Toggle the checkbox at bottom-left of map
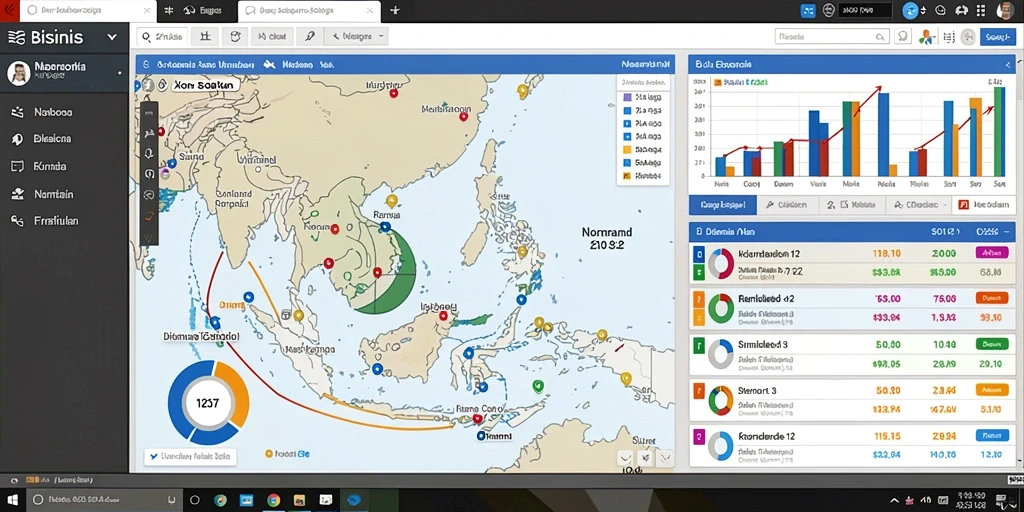1024x512 pixels. pyautogui.click(x=154, y=456)
